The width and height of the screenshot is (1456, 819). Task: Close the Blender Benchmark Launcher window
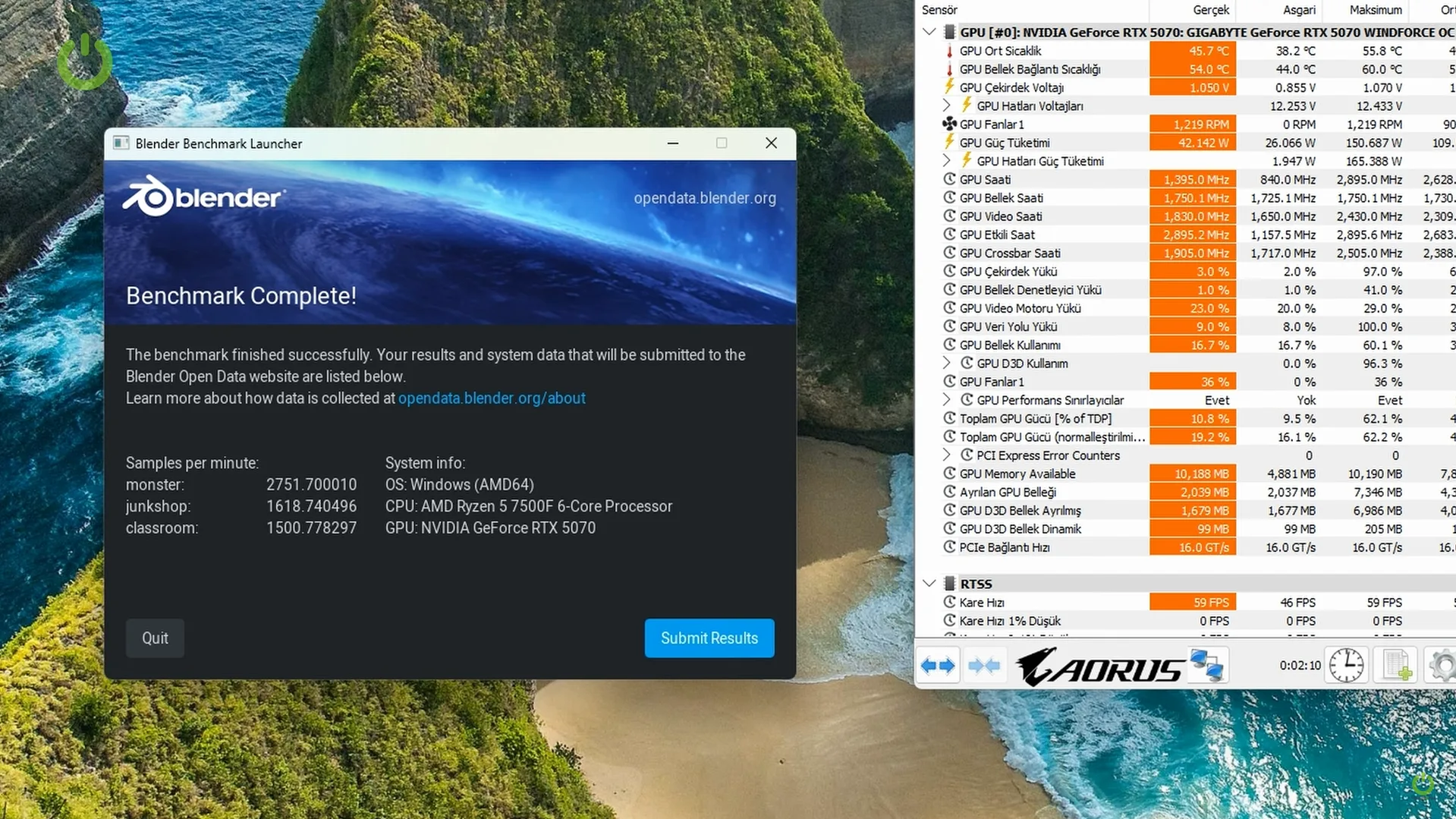pos(771,143)
